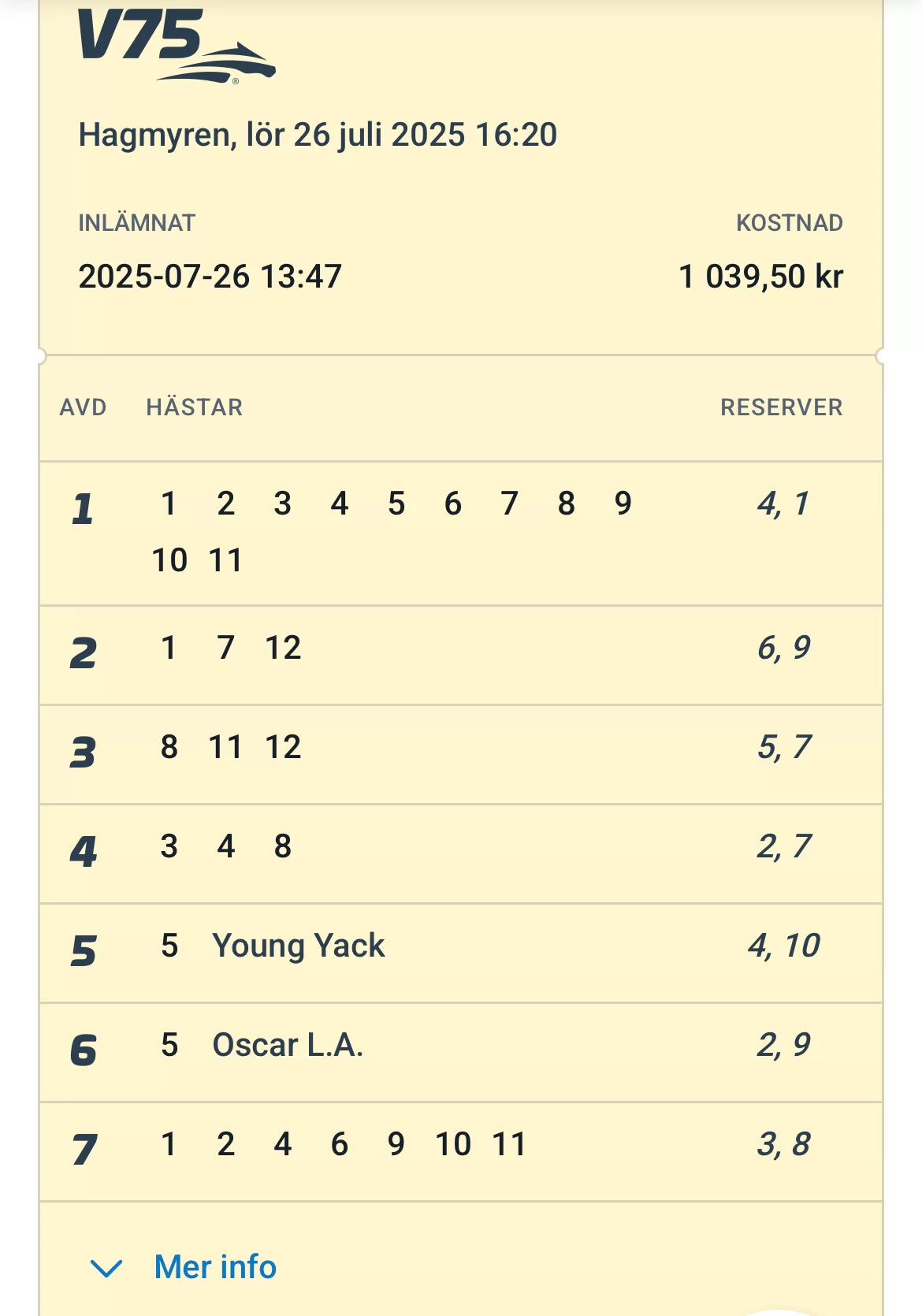Select race number 5 icon

83,951
